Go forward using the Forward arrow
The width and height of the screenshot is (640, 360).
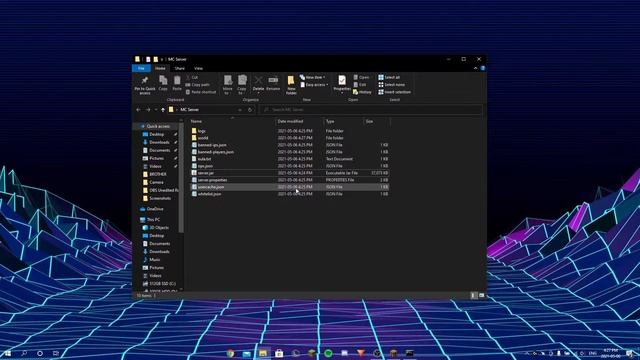[148, 110]
